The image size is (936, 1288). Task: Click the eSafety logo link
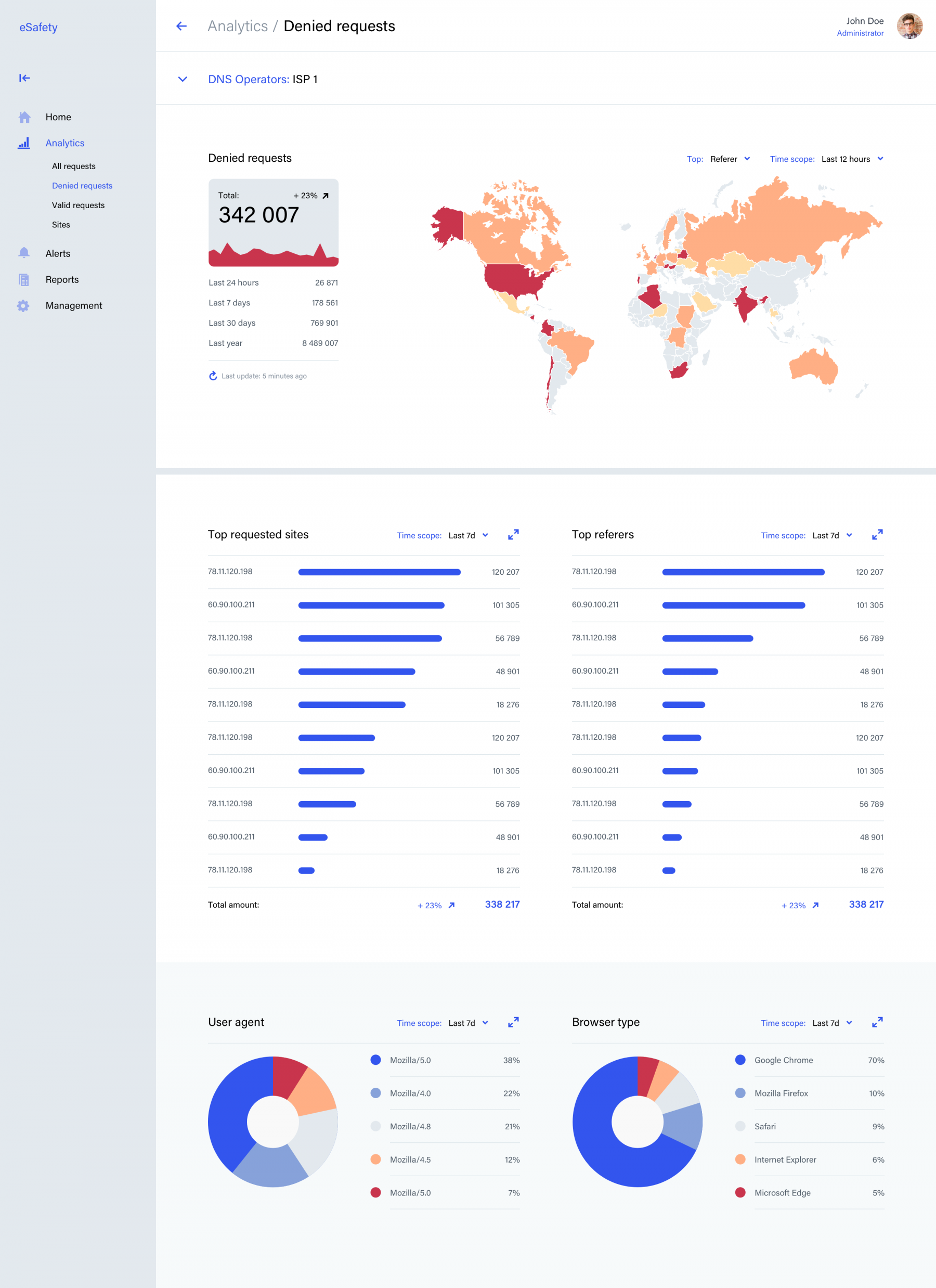pyautogui.click(x=38, y=27)
